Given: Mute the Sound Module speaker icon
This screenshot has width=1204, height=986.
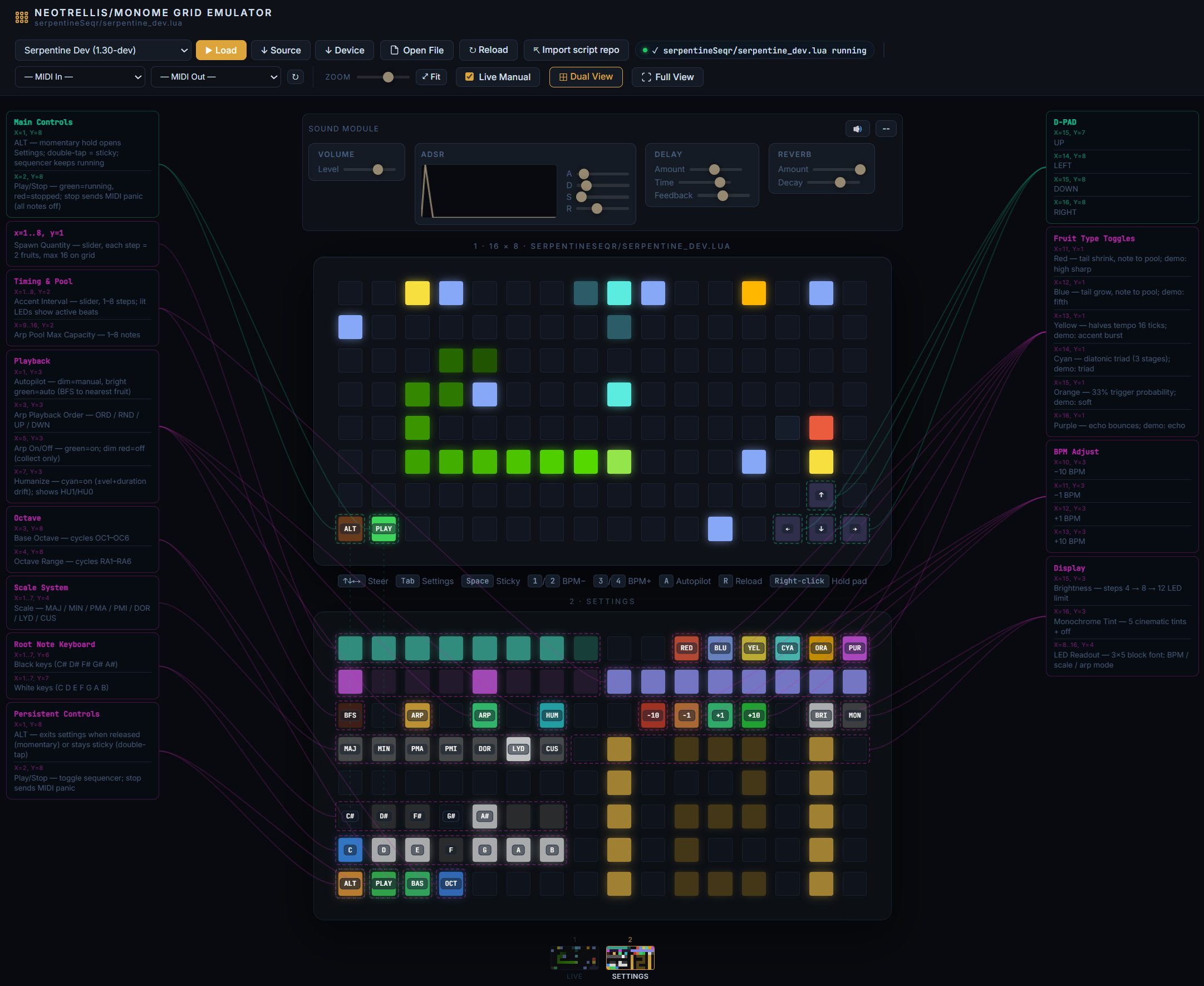Looking at the screenshot, I should pos(857,129).
